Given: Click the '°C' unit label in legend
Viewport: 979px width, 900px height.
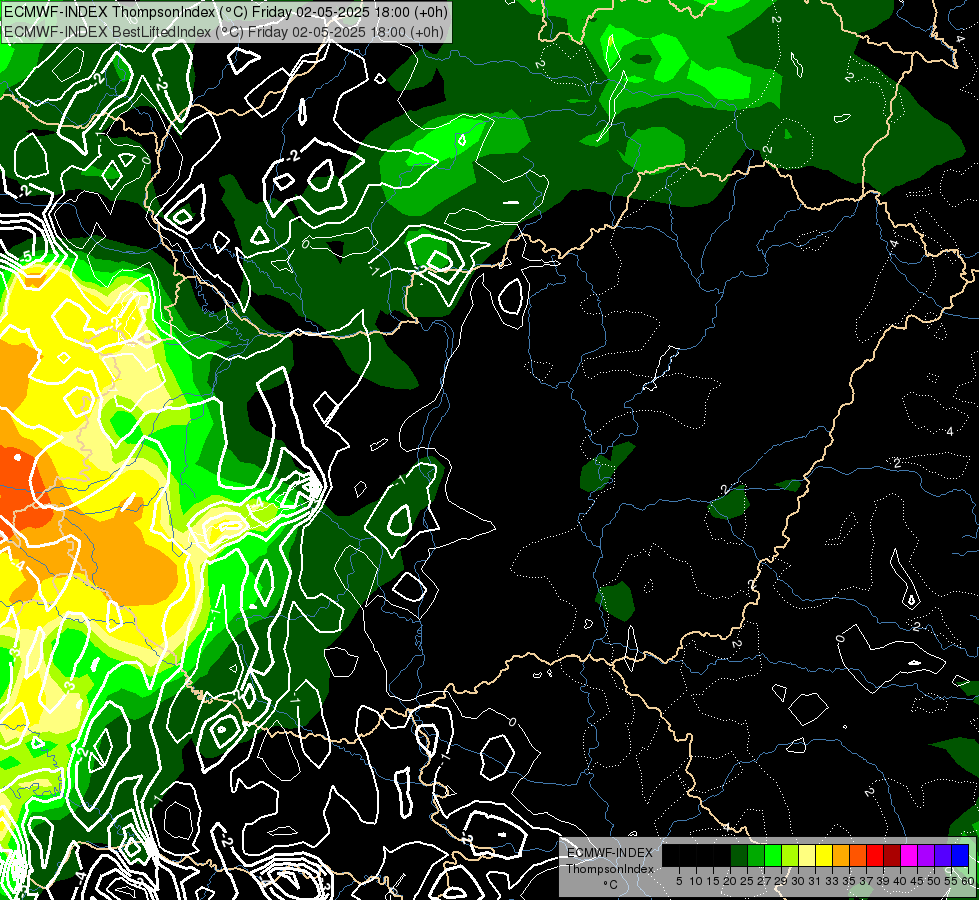Looking at the screenshot, I should click(x=610, y=885).
